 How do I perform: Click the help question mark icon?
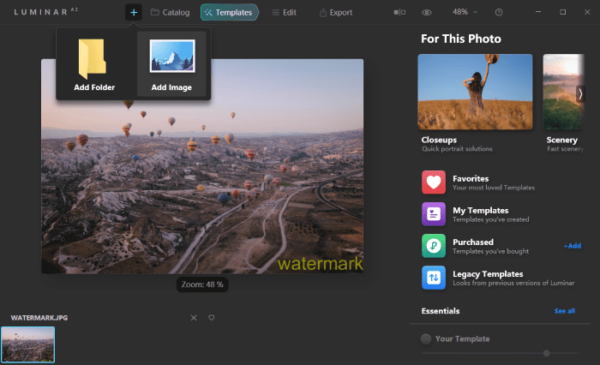click(x=499, y=12)
